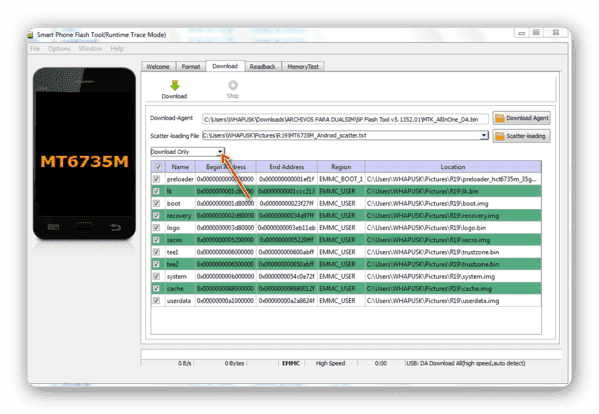Click the Region column header
The height and width of the screenshot is (414, 599).
click(x=341, y=167)
